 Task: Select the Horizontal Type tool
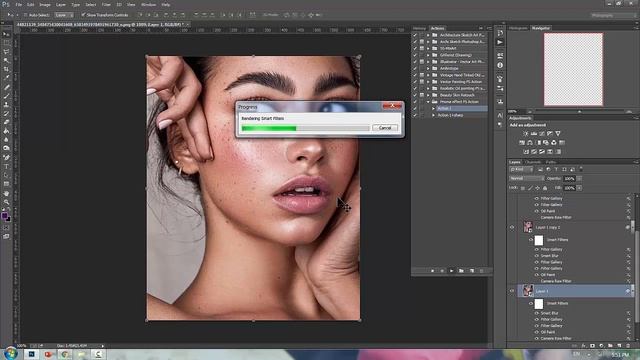6,166
